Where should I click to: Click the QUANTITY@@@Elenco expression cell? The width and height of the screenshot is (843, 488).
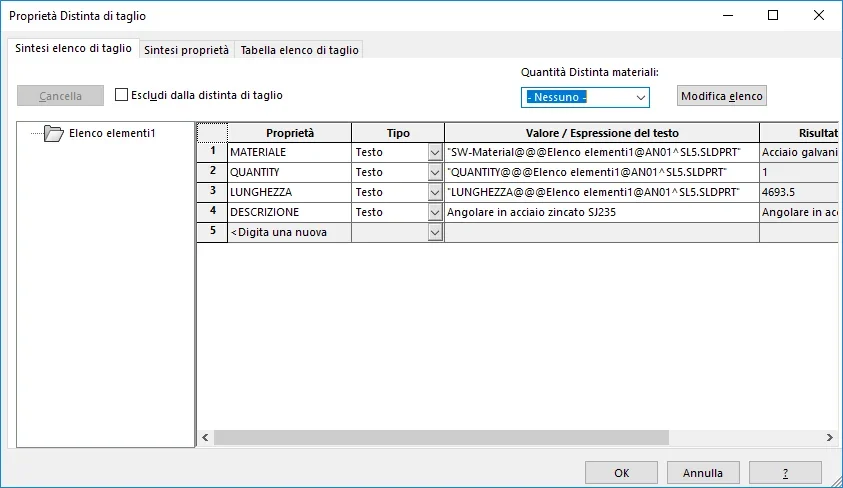(x=602, y=173)
